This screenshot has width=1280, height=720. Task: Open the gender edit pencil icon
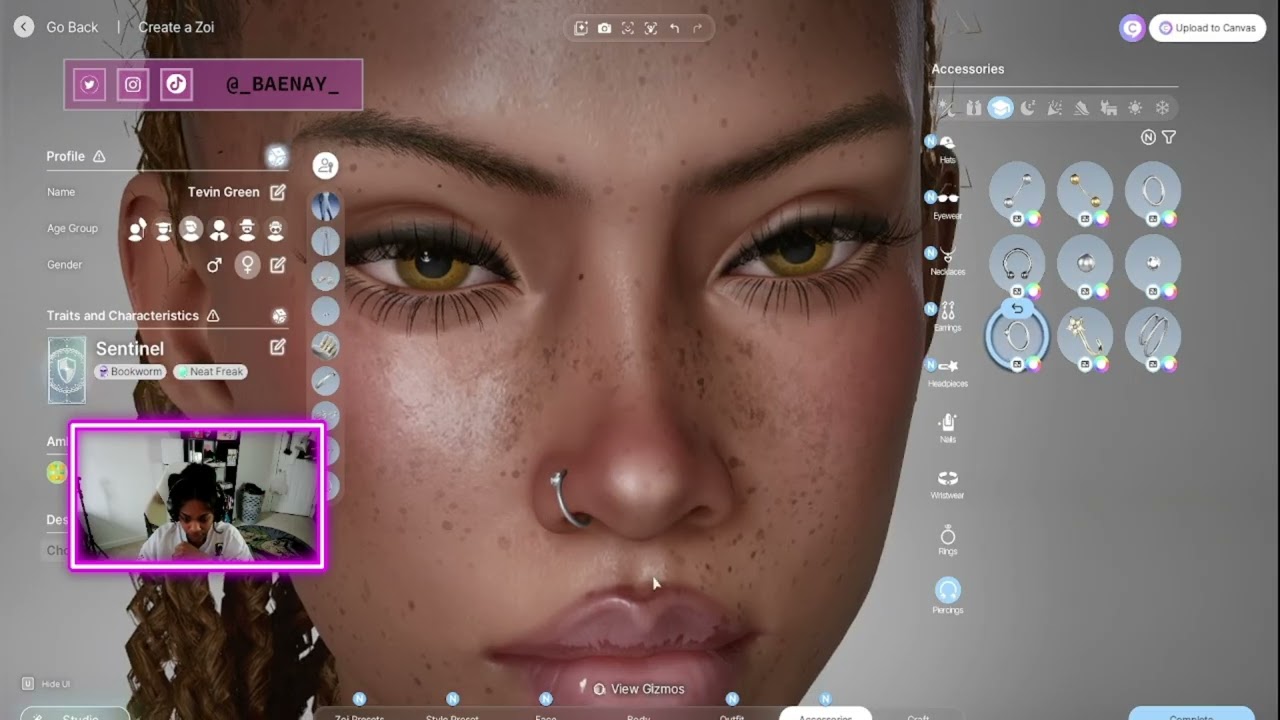[x=278, y=265]
